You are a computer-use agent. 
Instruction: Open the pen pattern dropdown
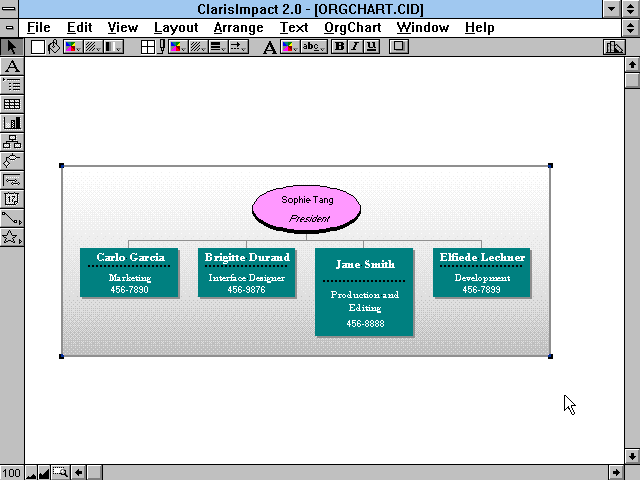(198, 47)
